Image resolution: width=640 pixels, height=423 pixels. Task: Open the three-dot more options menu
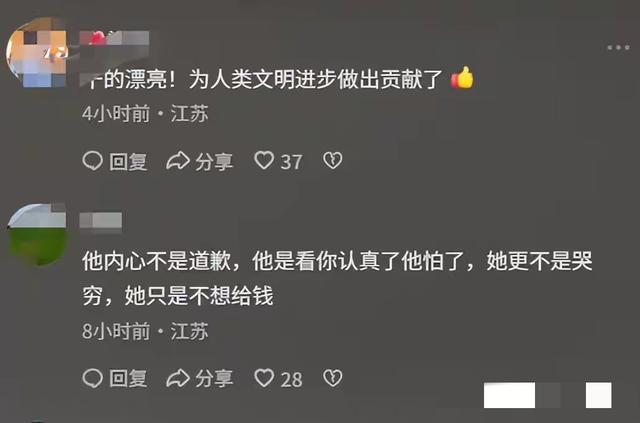[618, 48]
